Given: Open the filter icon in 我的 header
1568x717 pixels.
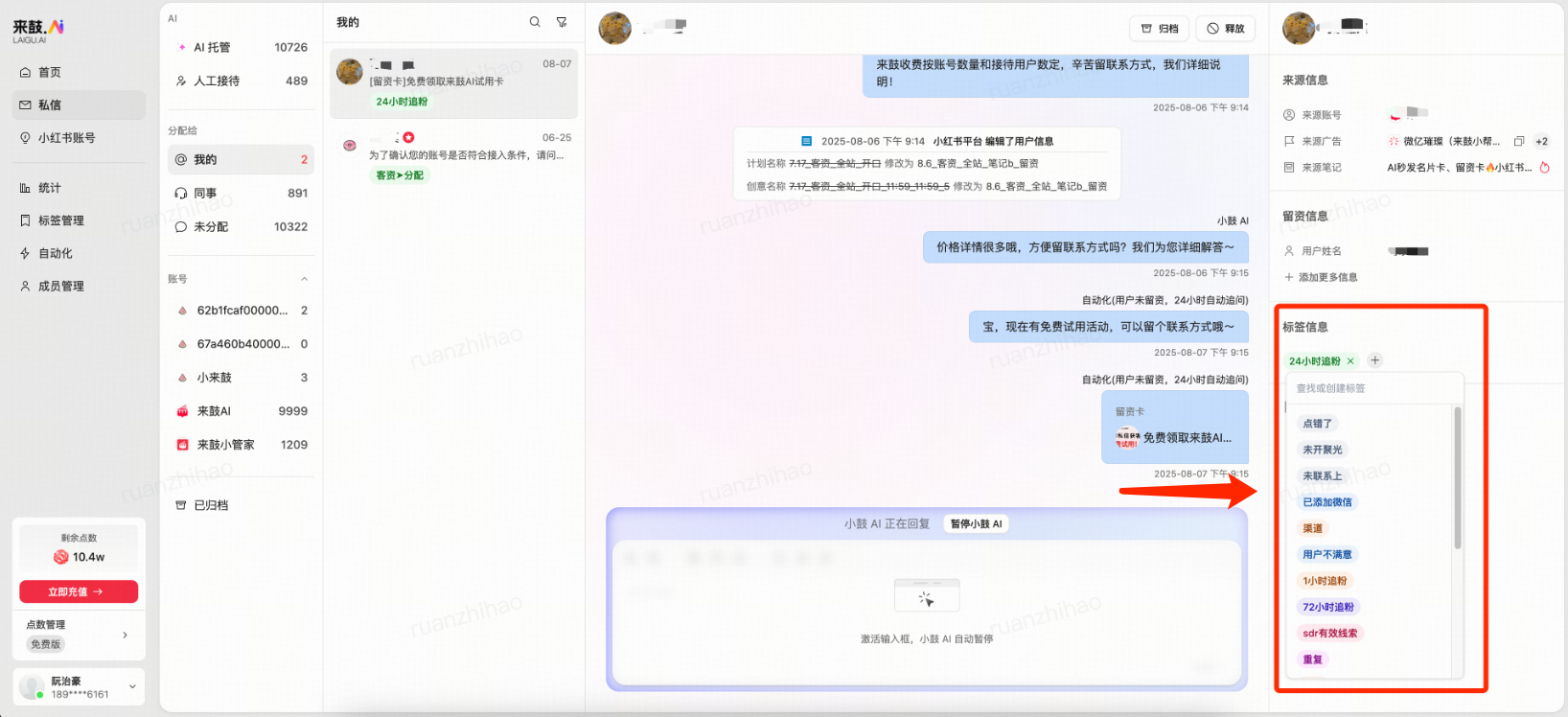Looking at the screenshot, I should (x=562, y=22).
